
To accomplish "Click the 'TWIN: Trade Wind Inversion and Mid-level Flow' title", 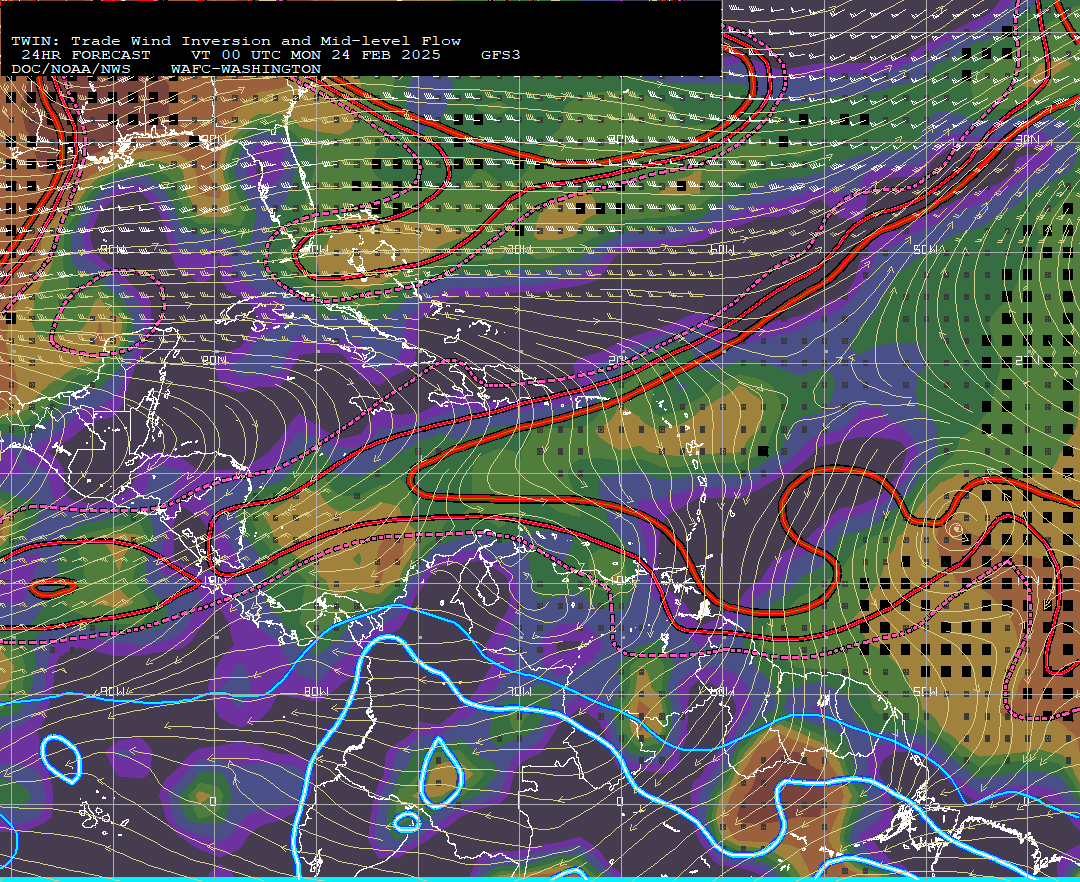I will (236, 41).
